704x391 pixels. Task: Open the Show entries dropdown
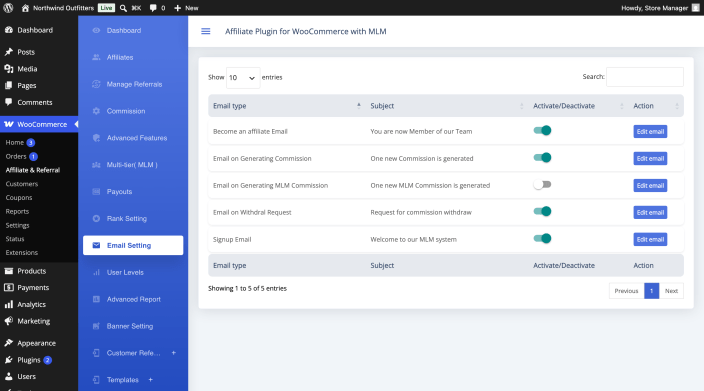(242, 78)
